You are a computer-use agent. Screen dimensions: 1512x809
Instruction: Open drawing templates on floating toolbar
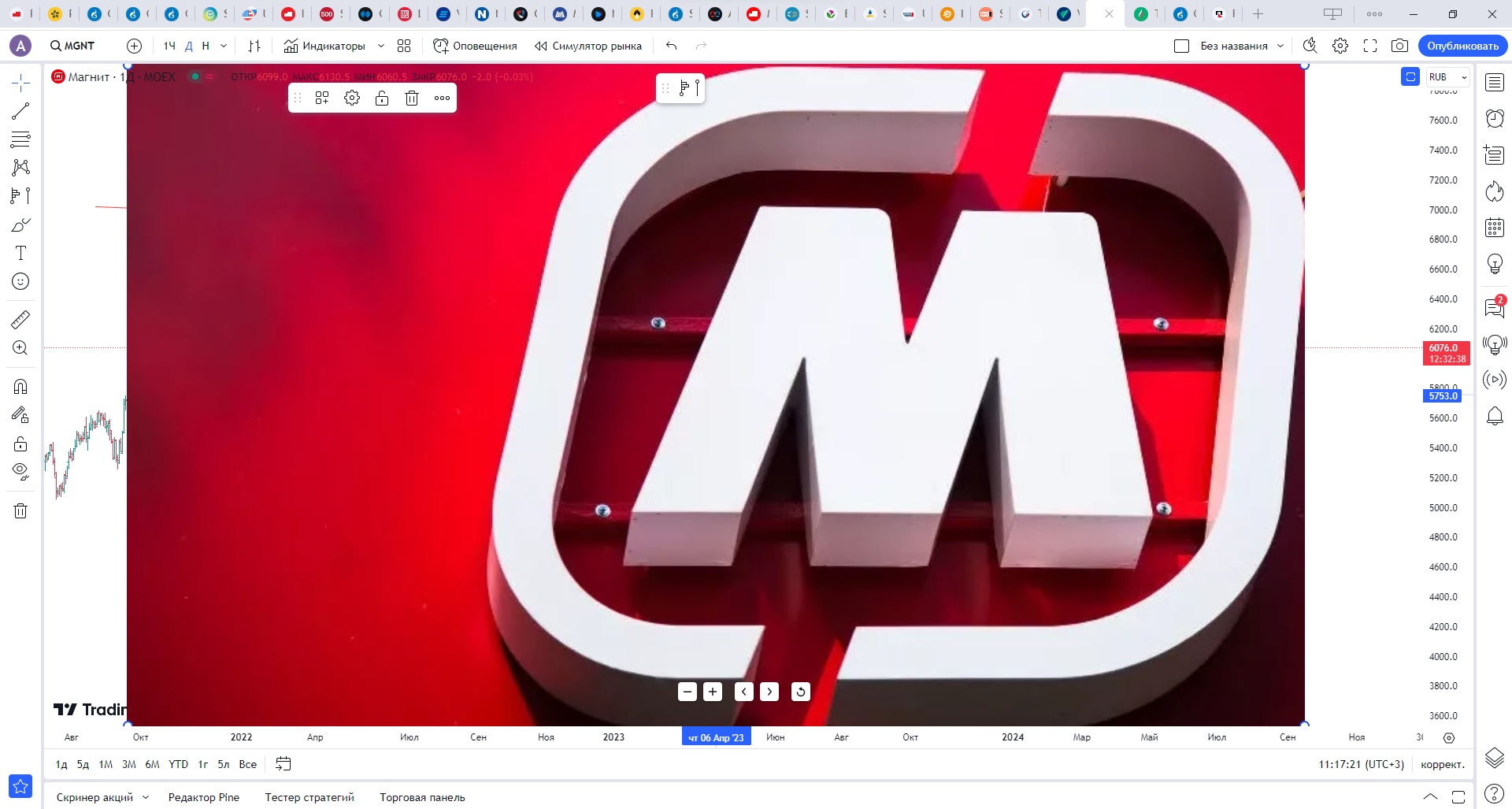322,98
